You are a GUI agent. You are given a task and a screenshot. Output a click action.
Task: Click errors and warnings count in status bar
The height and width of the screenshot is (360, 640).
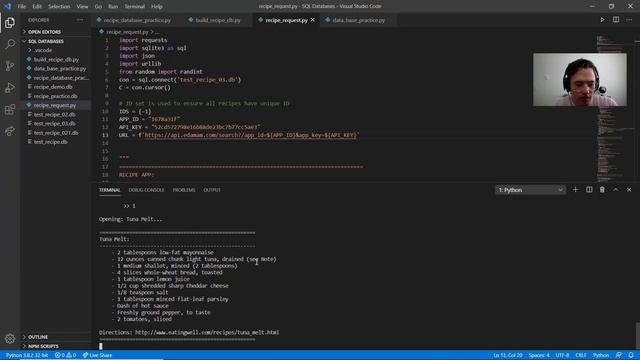click(65, 355)
